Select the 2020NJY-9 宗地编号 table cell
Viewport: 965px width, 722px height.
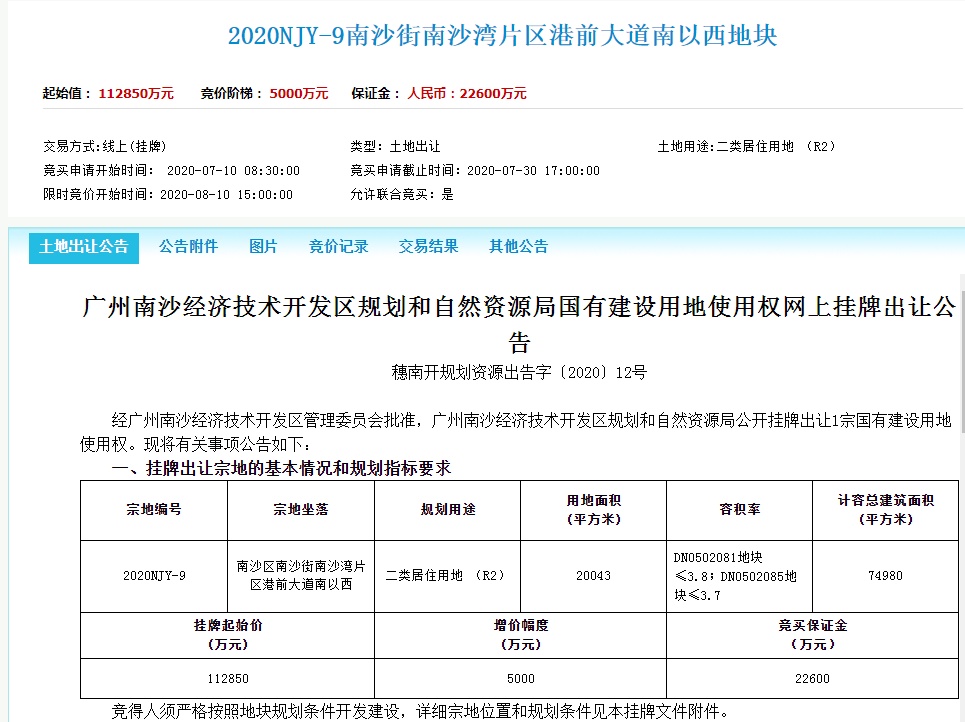(x=153, y=576)
